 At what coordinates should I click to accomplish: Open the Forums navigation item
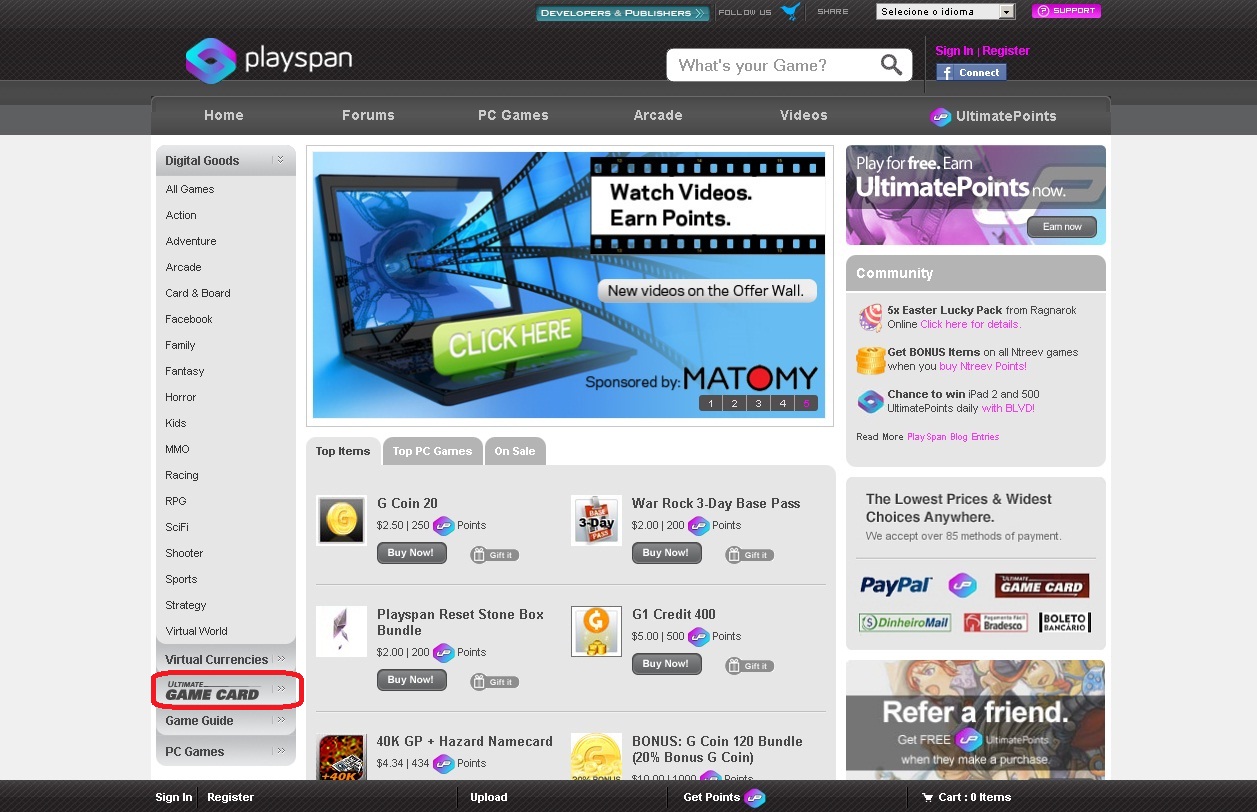[x=368, y=115]
